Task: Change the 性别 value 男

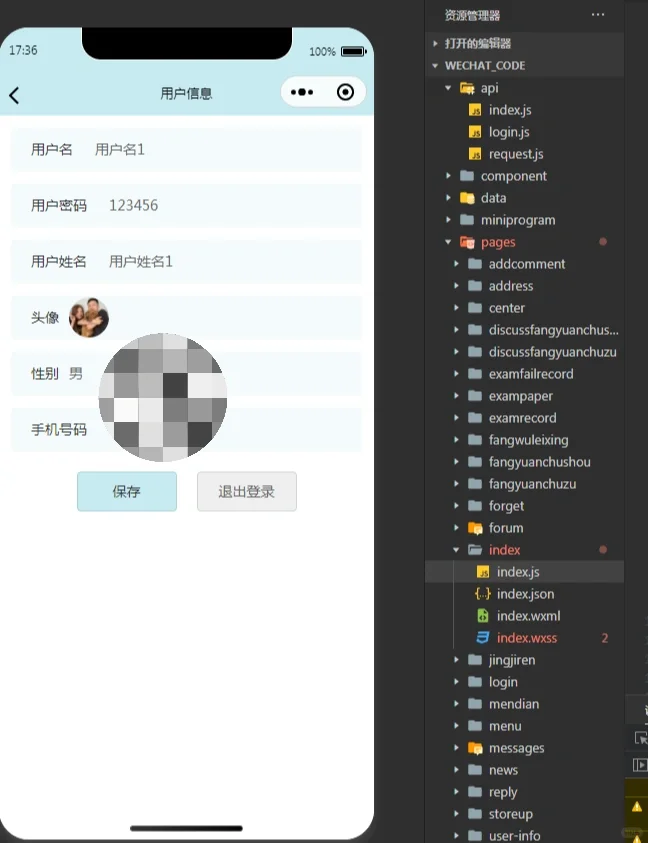Action: tap(76, 374)
